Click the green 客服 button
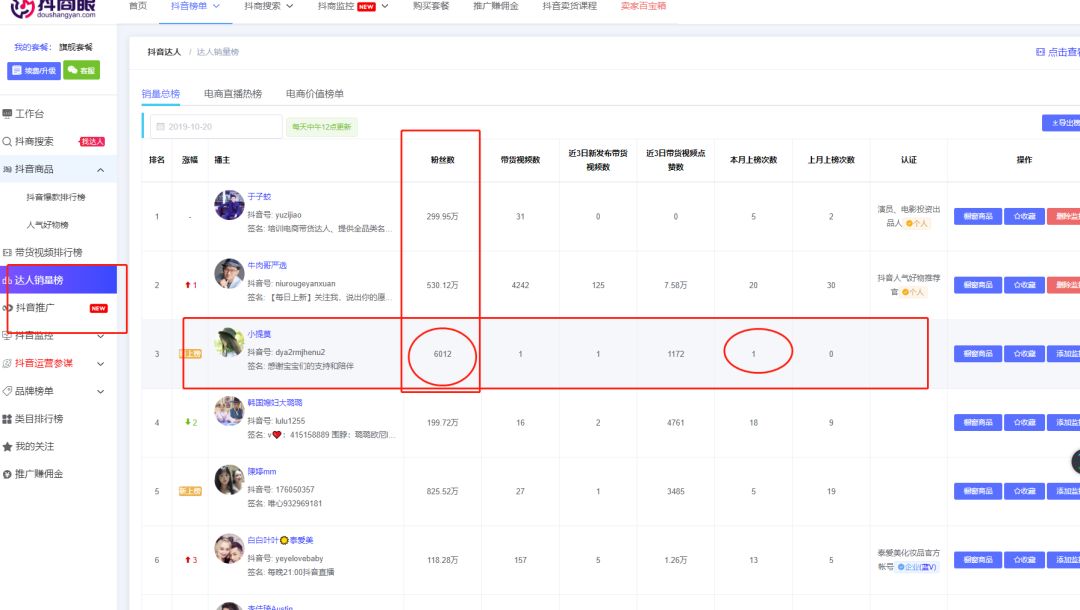This screenshot has width=1080, height=610. pos(81,70)
